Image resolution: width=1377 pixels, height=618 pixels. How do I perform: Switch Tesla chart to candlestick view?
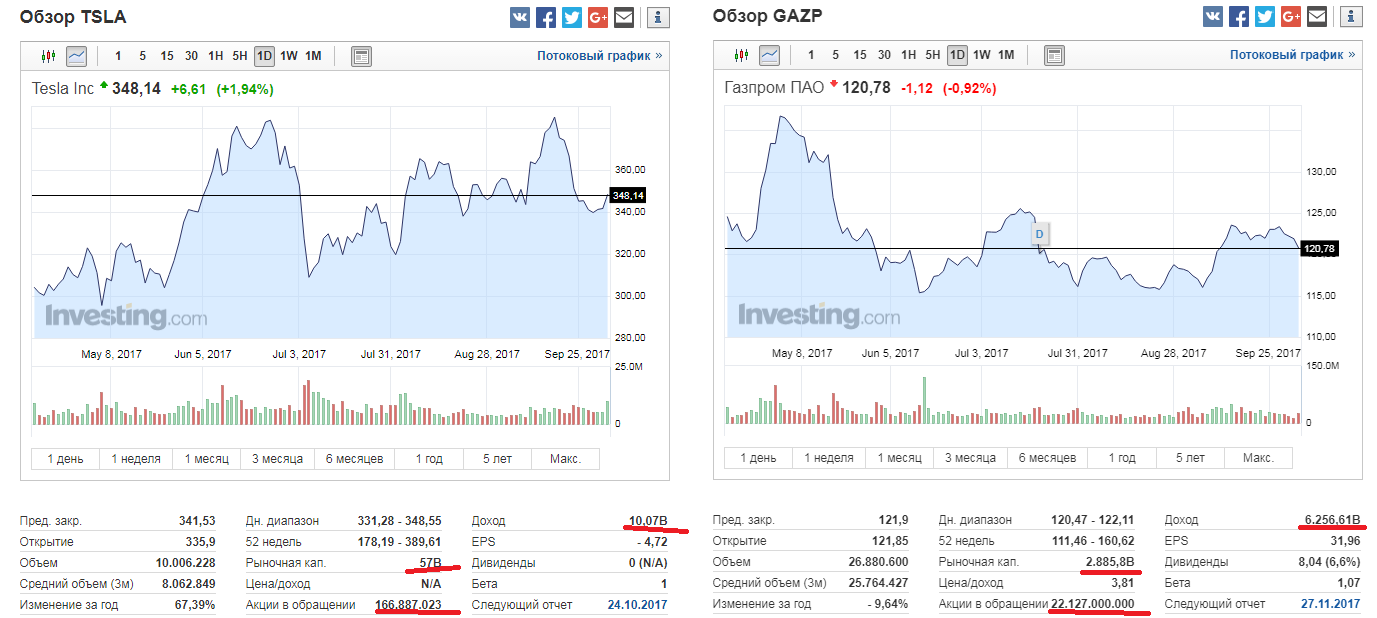[48, 56]
